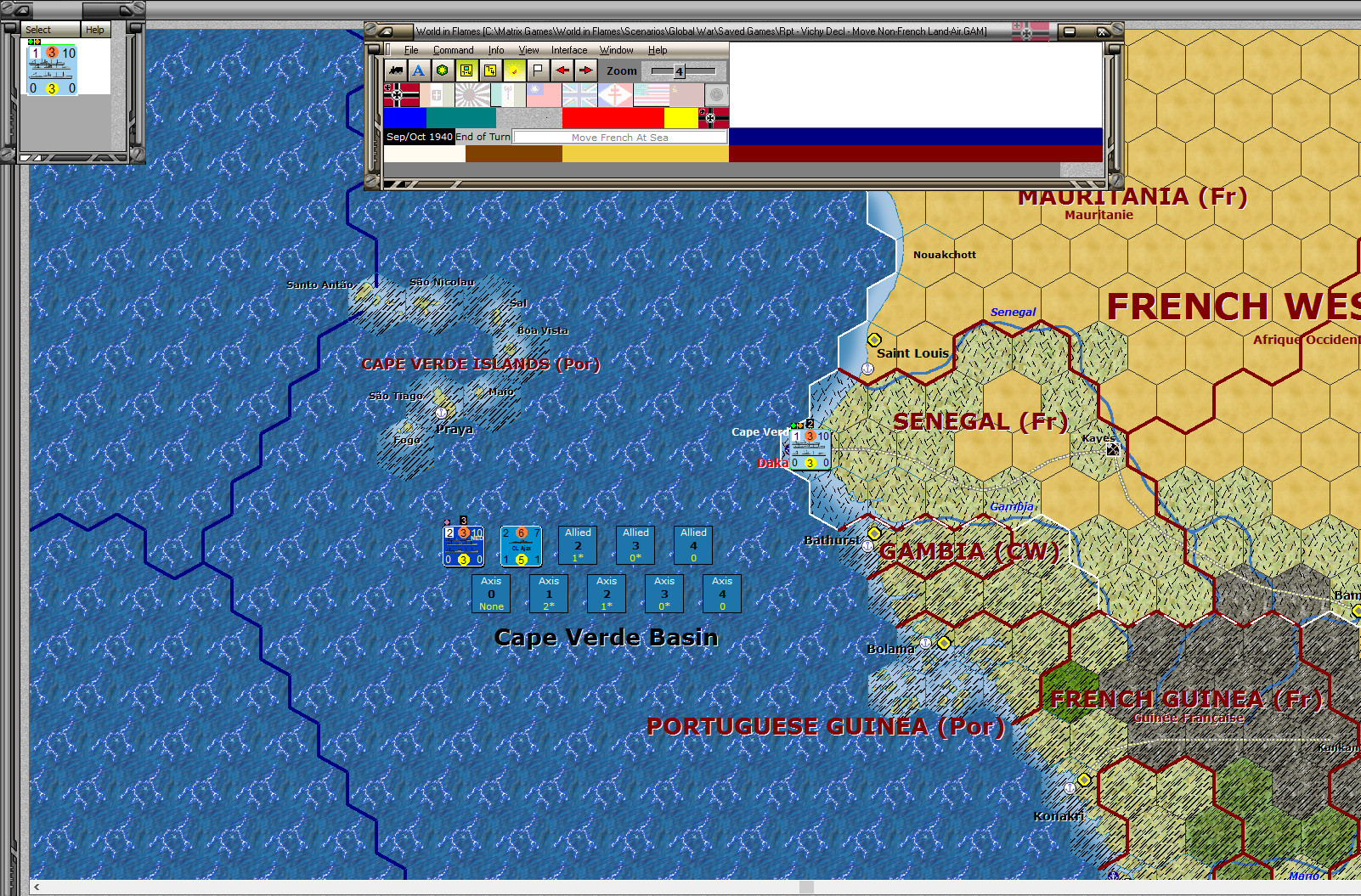Select the NED naval counter in Cape Verde Basin
The width and height of the screenshot is (1361, 896).
(464, 545)
